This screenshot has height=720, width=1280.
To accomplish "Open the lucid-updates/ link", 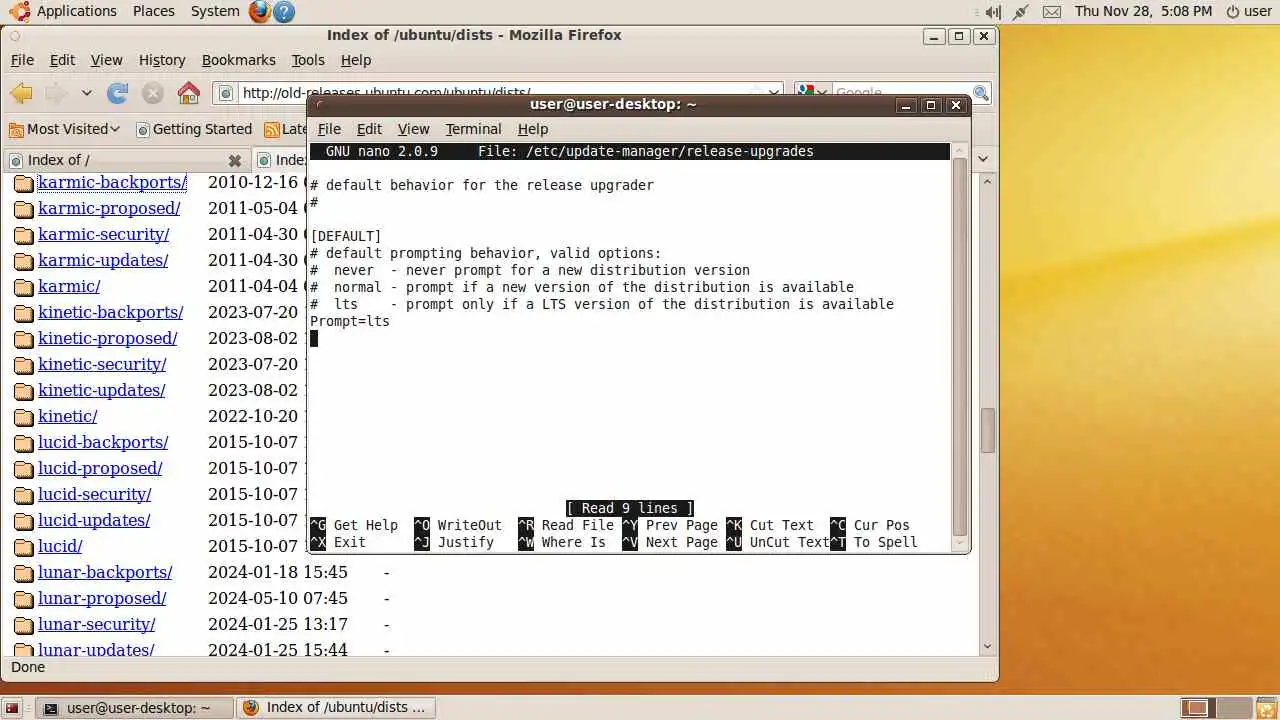I will [94, 521].
